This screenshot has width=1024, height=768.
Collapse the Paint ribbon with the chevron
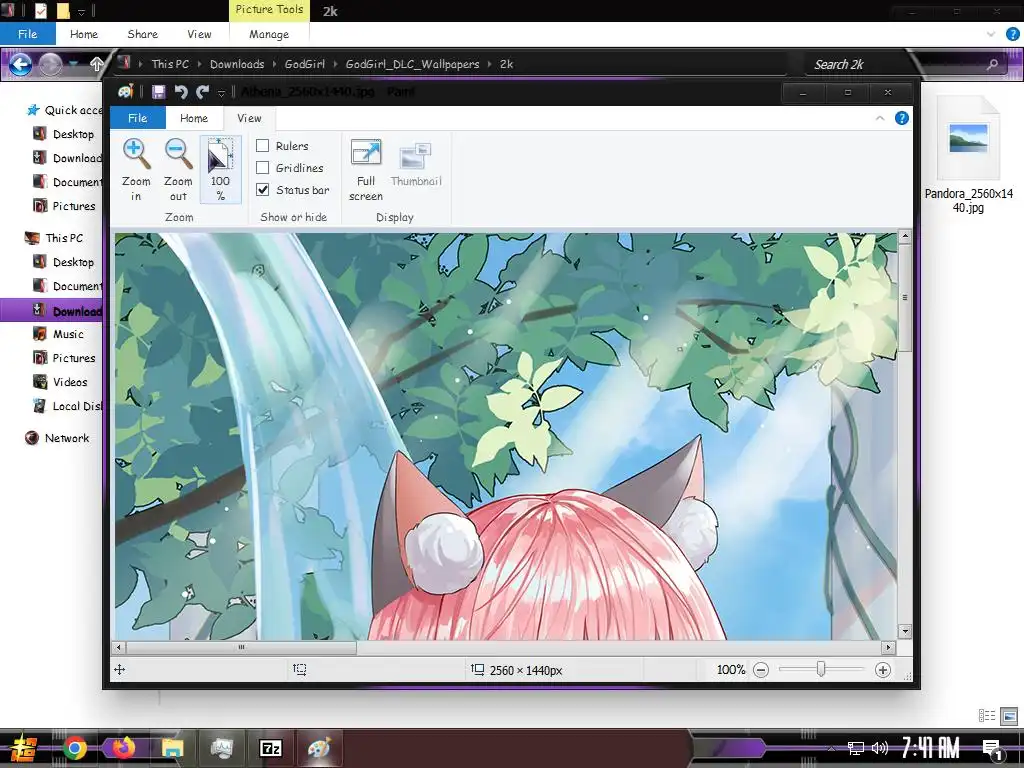tap(880, 118)
